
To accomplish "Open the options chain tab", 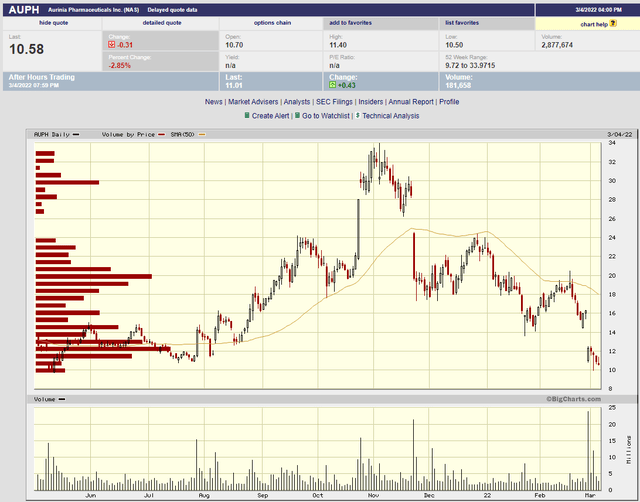I will coord(272,23).
